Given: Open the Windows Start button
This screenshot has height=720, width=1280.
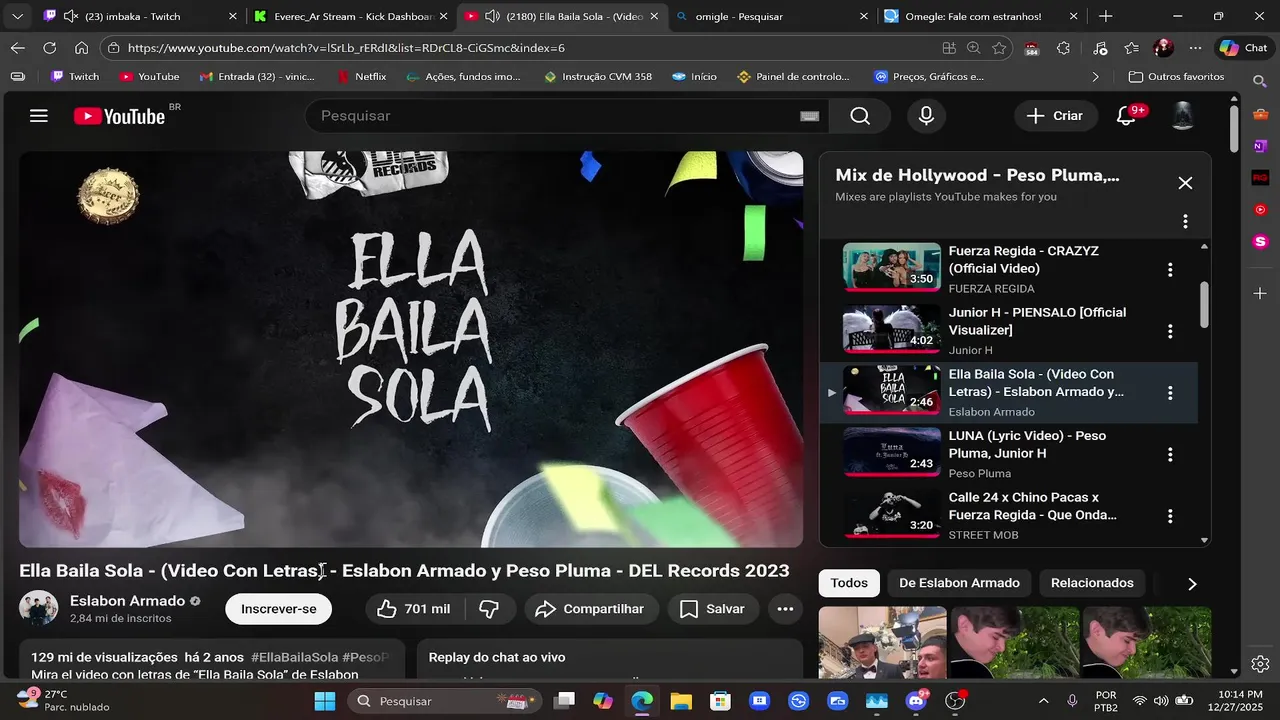Looking at the screenshot, I should point(325,701).
